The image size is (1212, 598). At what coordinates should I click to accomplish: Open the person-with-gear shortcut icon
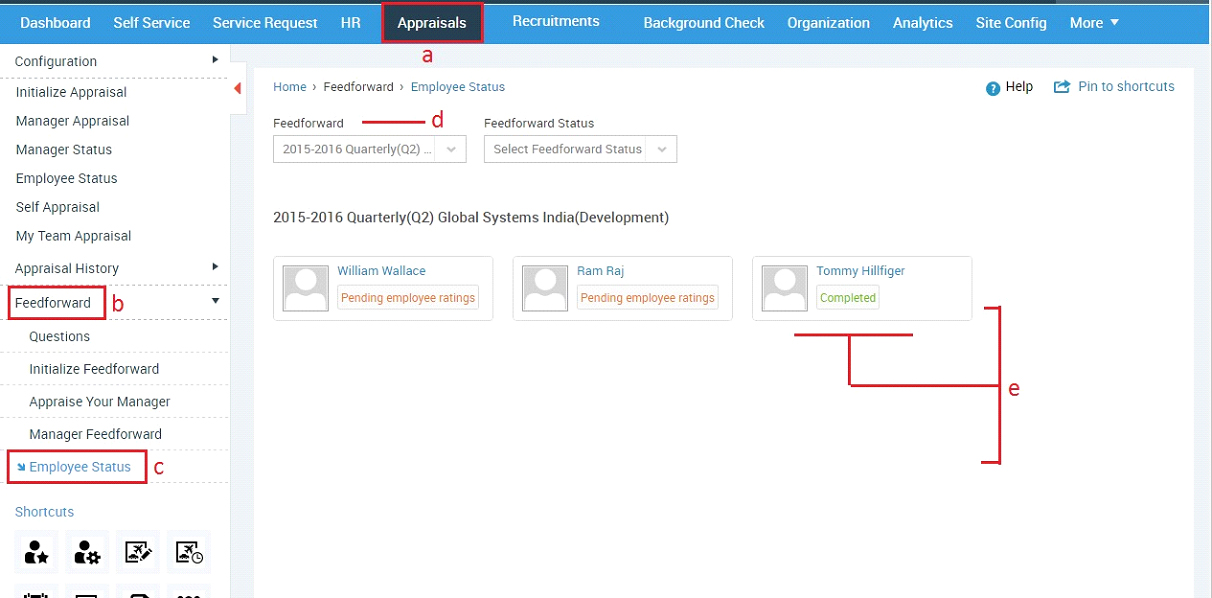tap(87, 551)
